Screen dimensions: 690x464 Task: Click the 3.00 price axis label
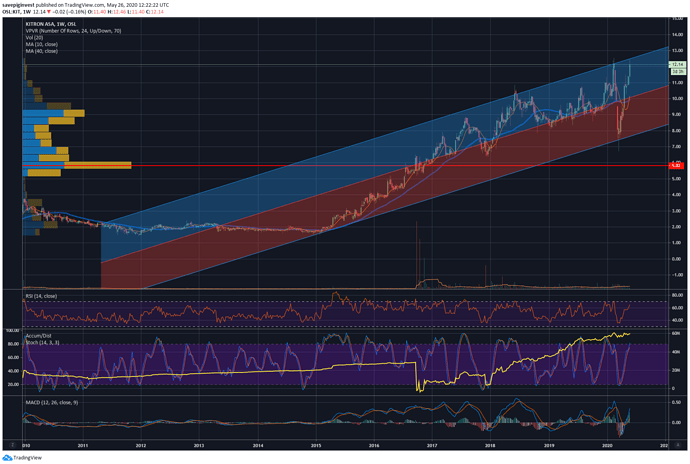[x=677, y=211]
